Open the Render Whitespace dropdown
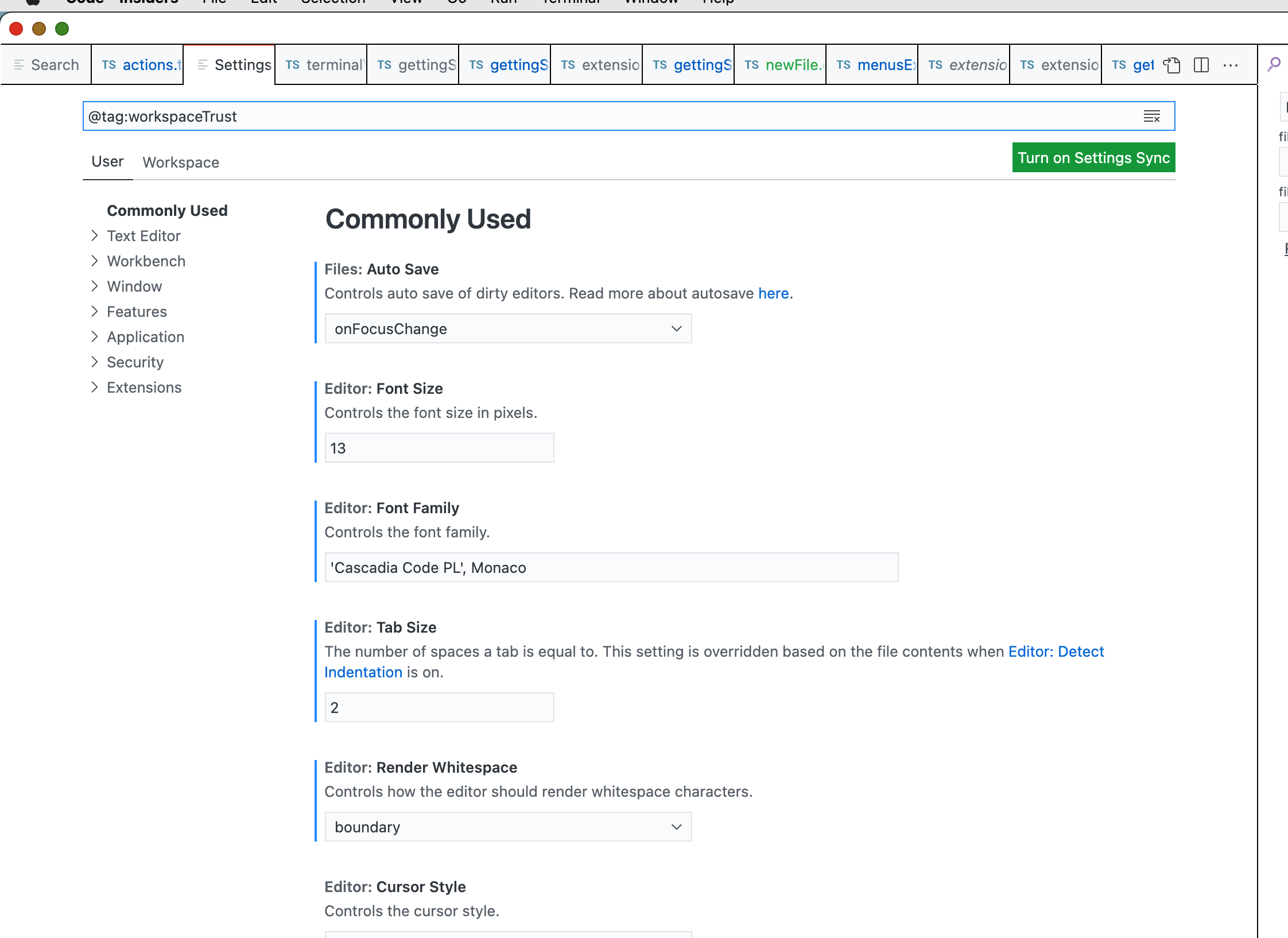Screen dimensions: 1288x938 tap(508, 827)
